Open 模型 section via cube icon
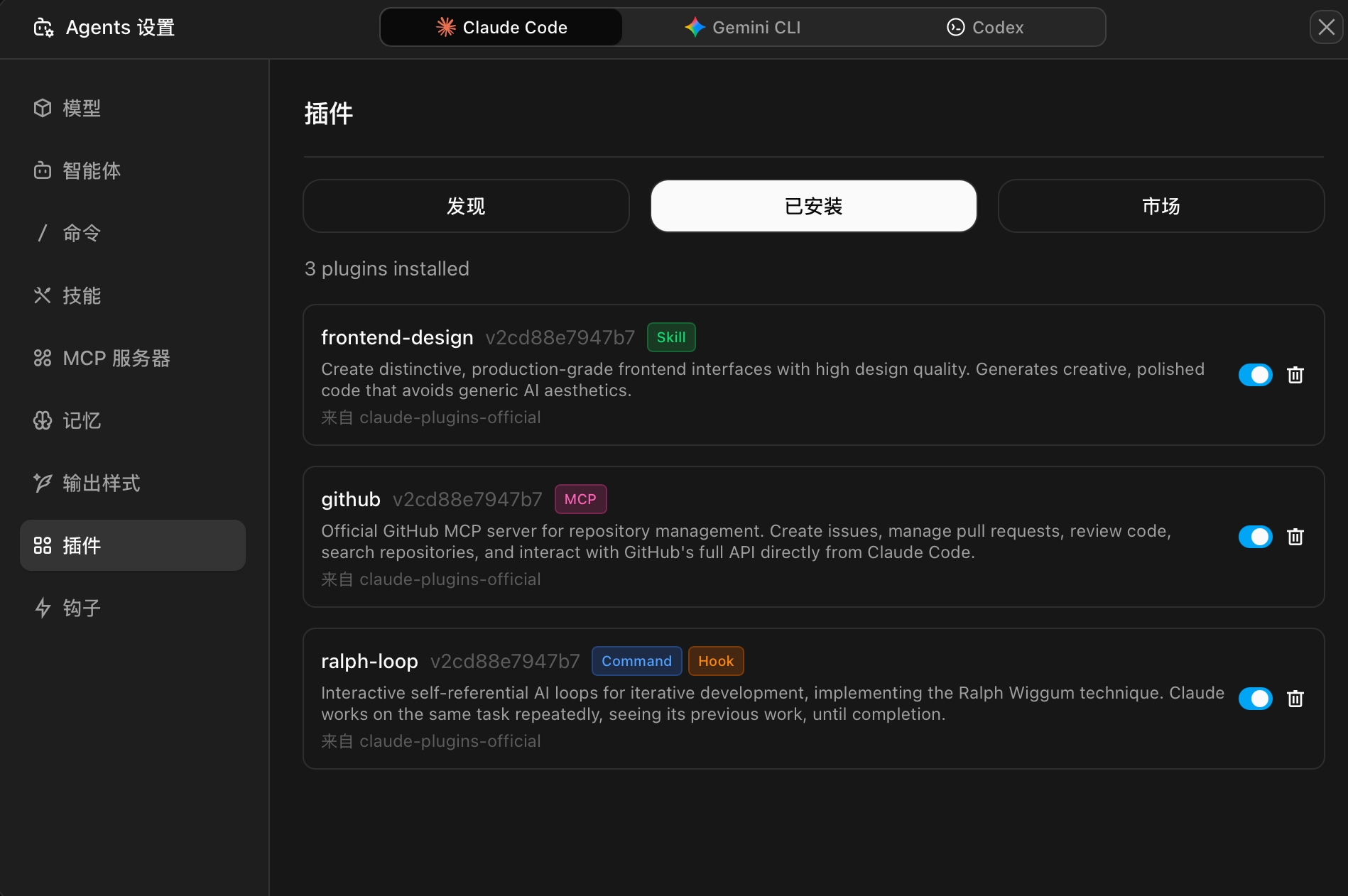This screenshot has width=1348, height=896. [x=43, y=108]
